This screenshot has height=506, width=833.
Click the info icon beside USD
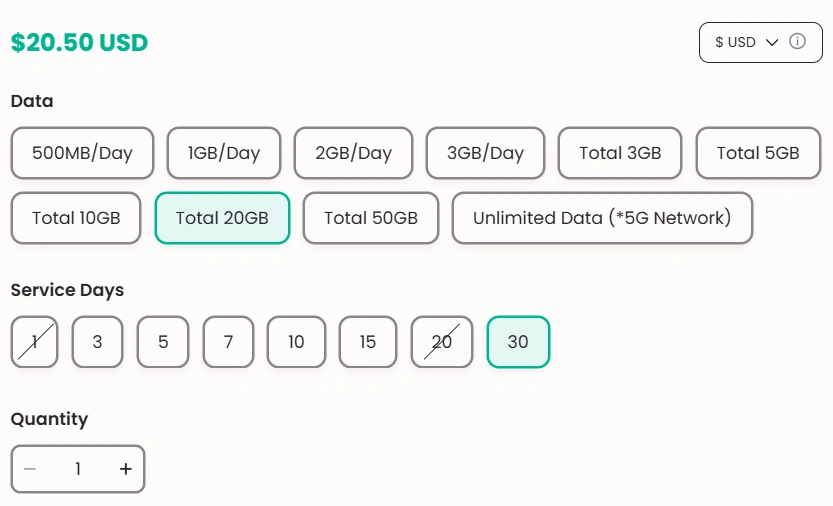(797, 42)
